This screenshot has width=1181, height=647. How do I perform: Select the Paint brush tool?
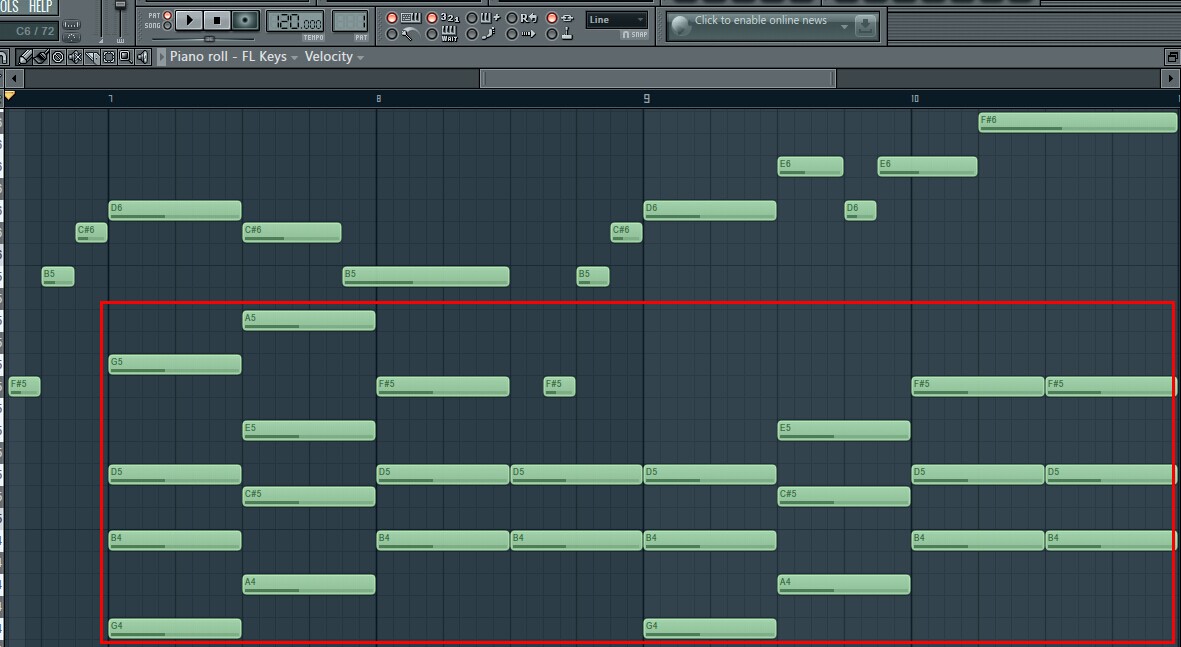pyautogui.click(x=41, y=56)
